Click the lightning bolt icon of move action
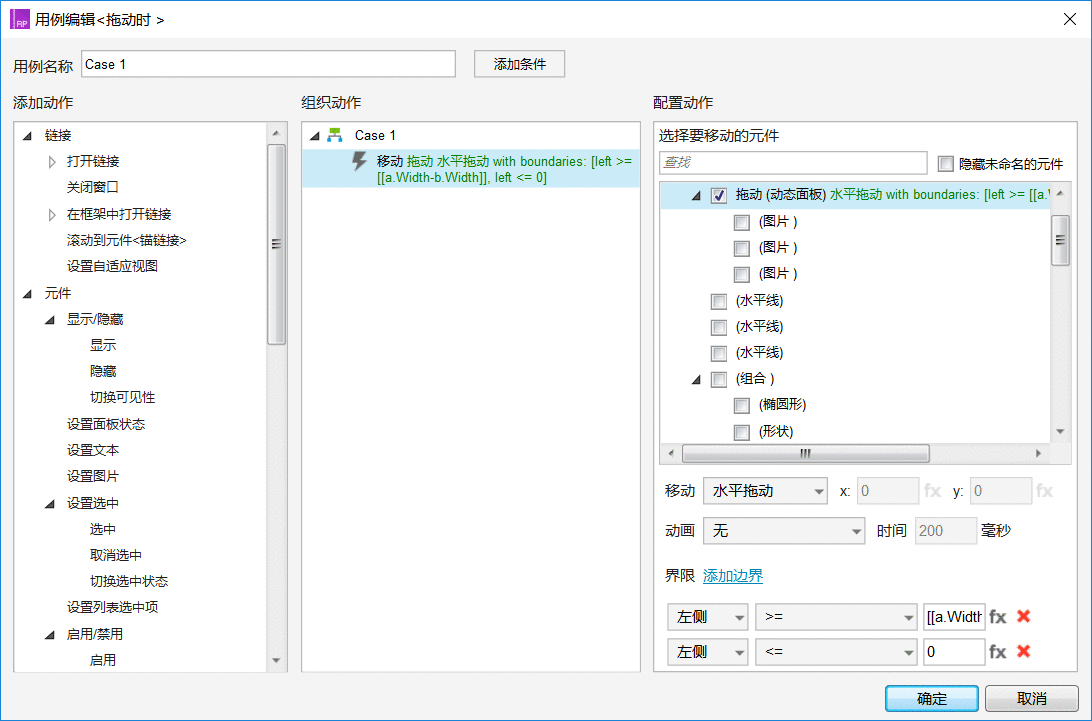 point(359,161)
